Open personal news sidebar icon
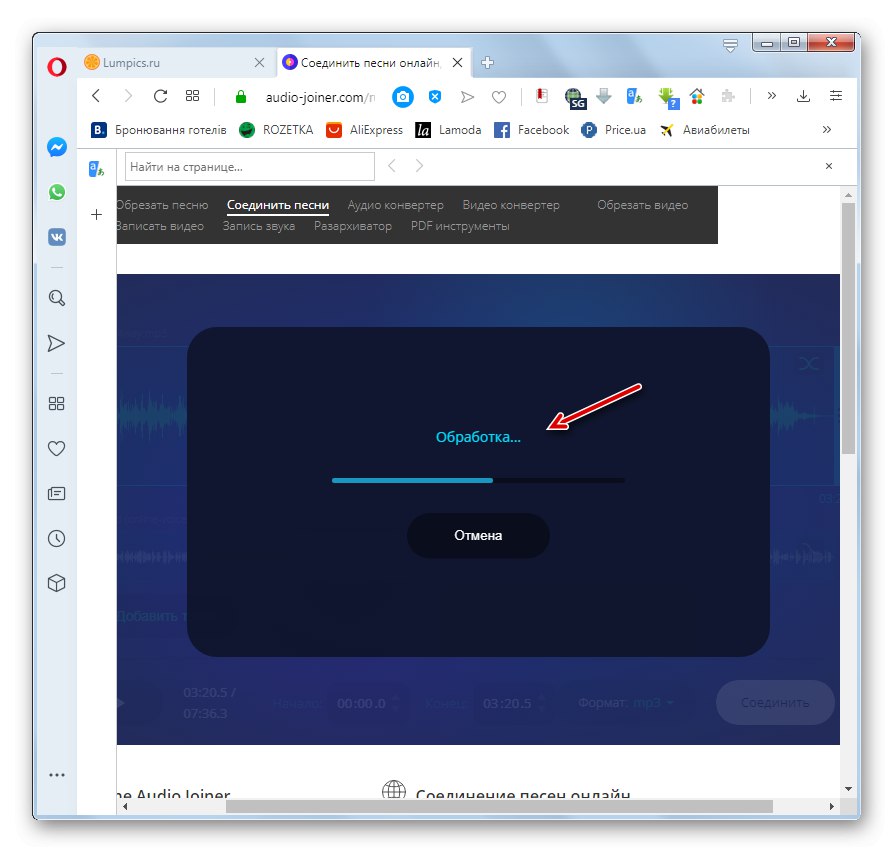The width and height of the screenshot is (894, 853). click(56, 493)
